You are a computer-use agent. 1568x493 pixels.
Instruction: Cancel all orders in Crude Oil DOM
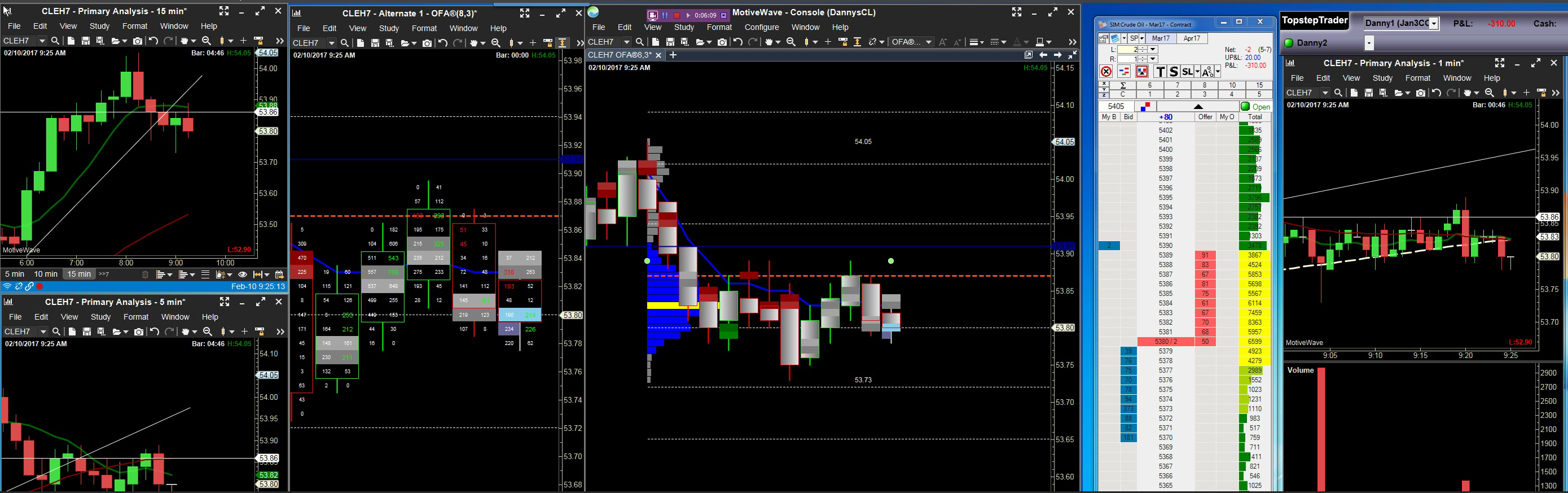point(1106,72)
